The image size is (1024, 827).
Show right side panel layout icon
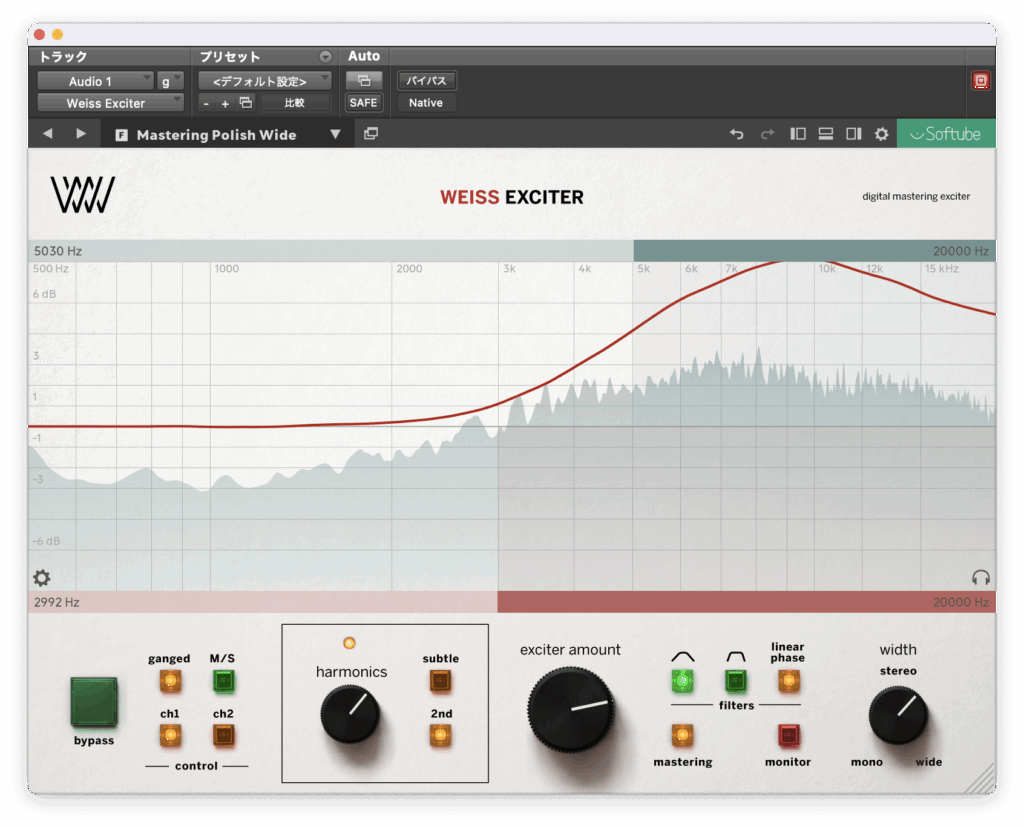coord(854,134)
